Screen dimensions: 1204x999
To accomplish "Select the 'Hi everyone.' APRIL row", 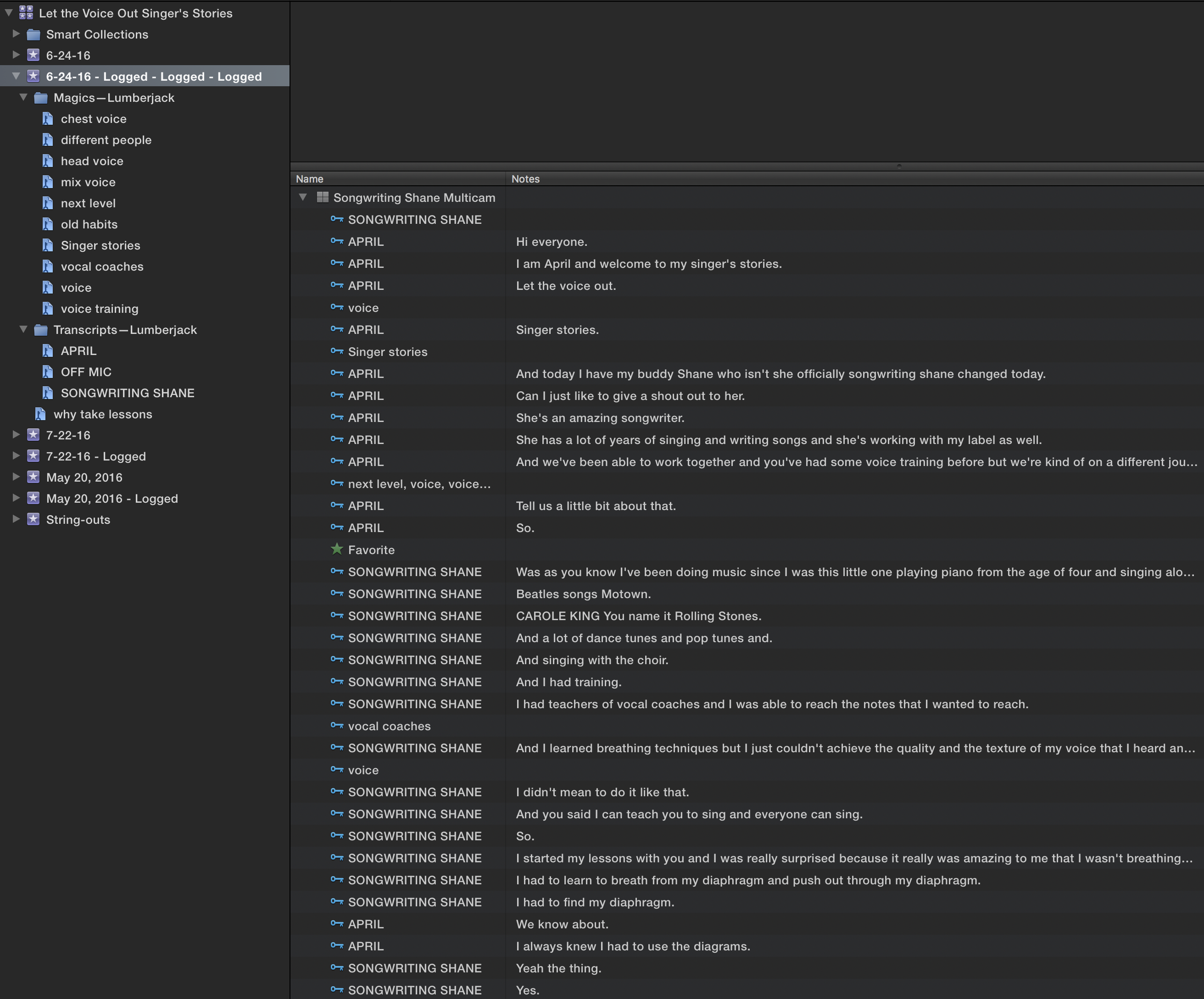I will click(x=747, y=242).
